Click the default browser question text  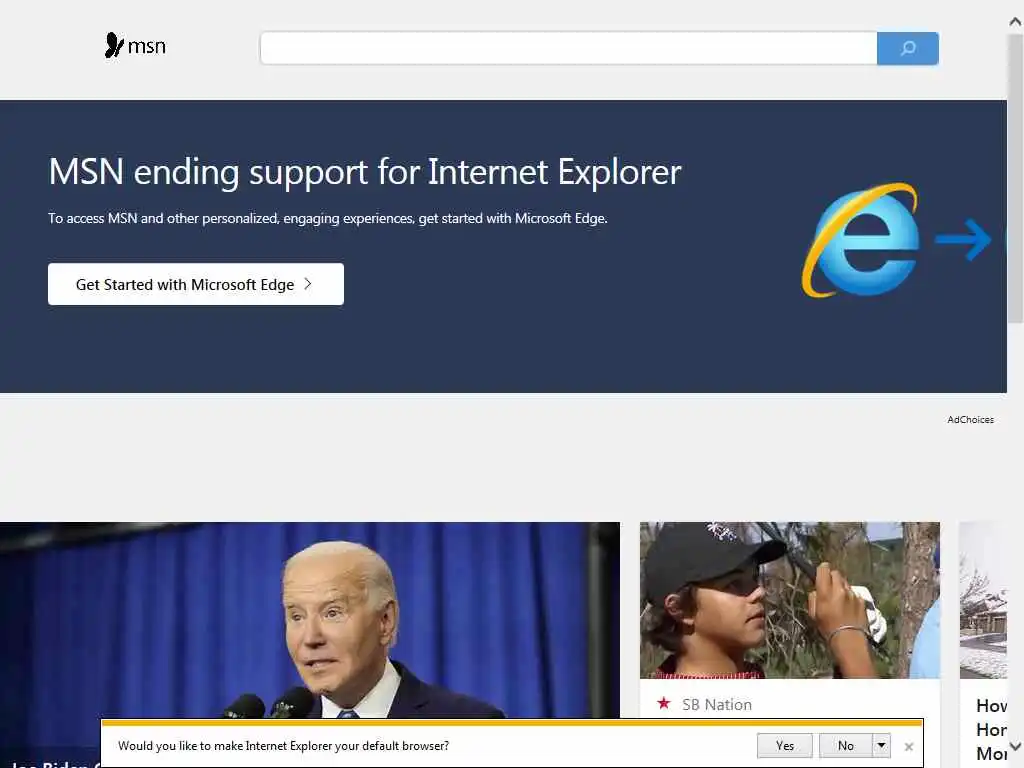283,746
